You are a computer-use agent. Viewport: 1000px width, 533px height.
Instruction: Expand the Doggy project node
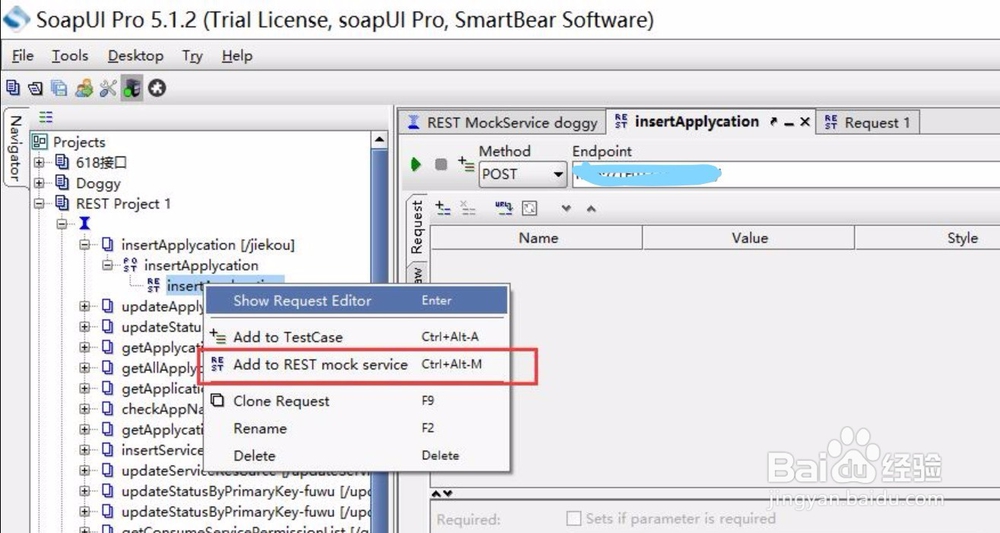40,183
